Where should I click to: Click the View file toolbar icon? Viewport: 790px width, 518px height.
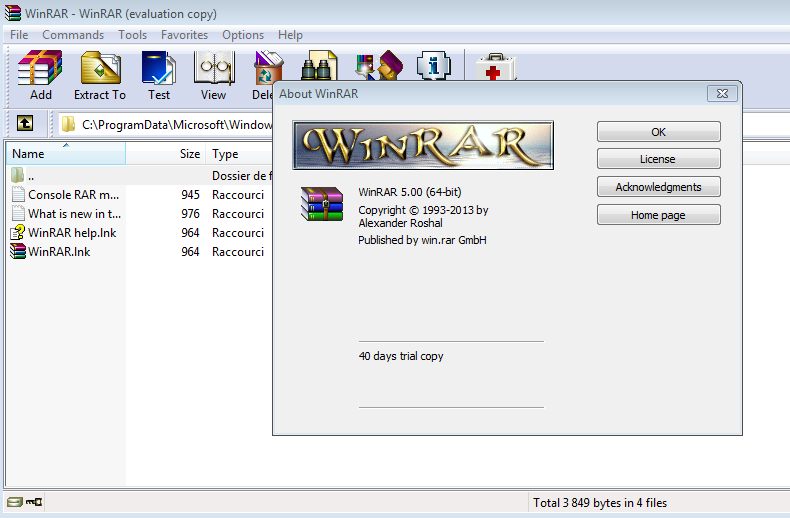click(x=213, y=75)
